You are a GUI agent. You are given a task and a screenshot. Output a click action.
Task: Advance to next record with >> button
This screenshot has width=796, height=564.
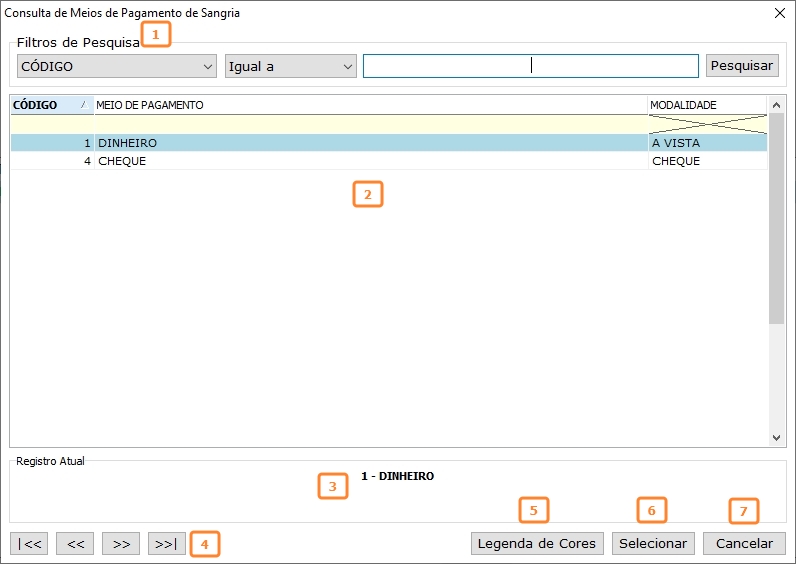point(121,544)
